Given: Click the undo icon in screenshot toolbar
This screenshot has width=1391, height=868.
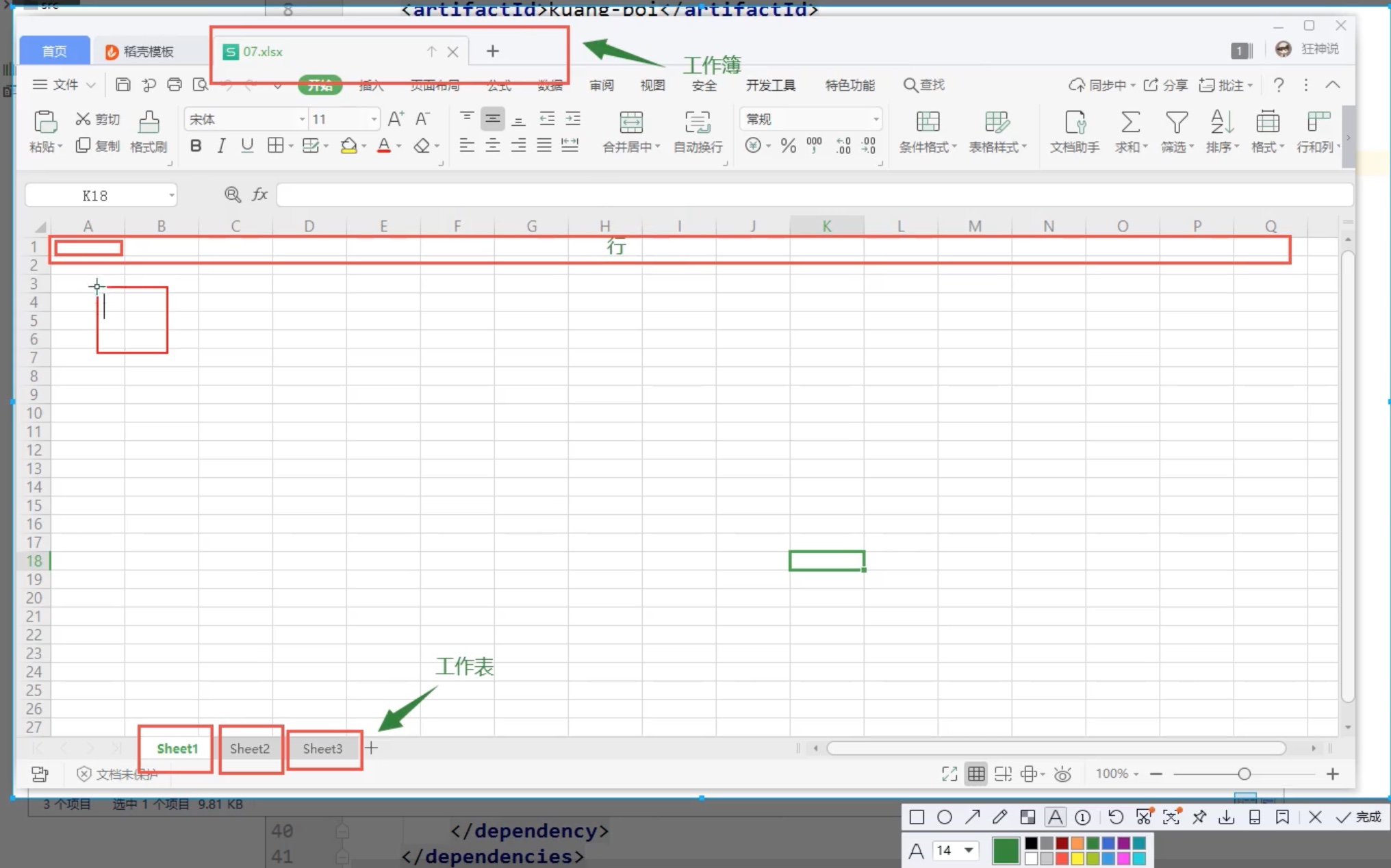Looking at the screenshot, I should (x=1115, y=817).
